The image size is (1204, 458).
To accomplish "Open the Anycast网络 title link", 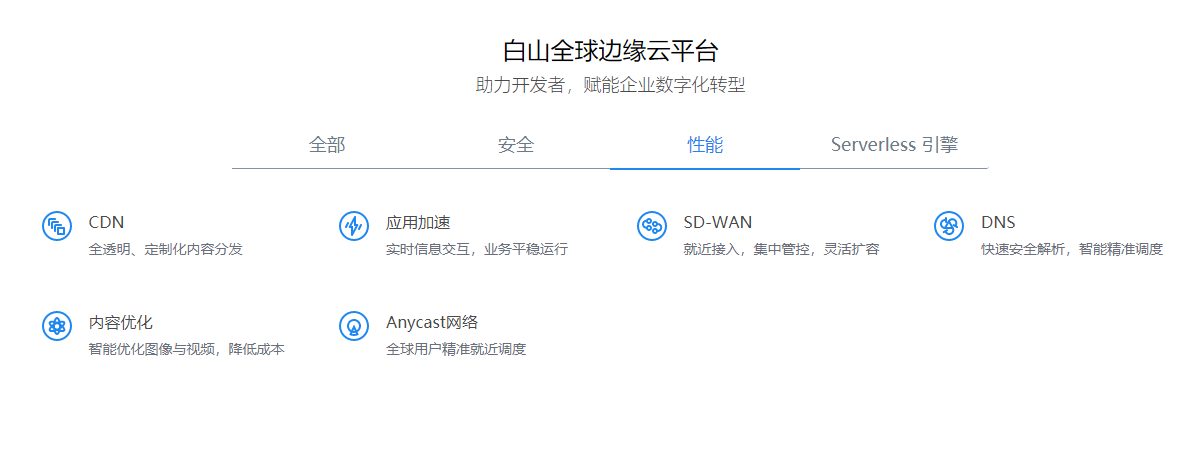I will coord(432,322).
